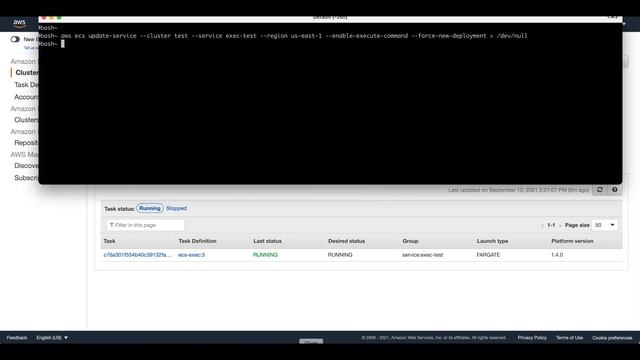This screenshot has width=640, height=360.
Task: Sort by the Task Definition column header
Action: pos(197,241)
